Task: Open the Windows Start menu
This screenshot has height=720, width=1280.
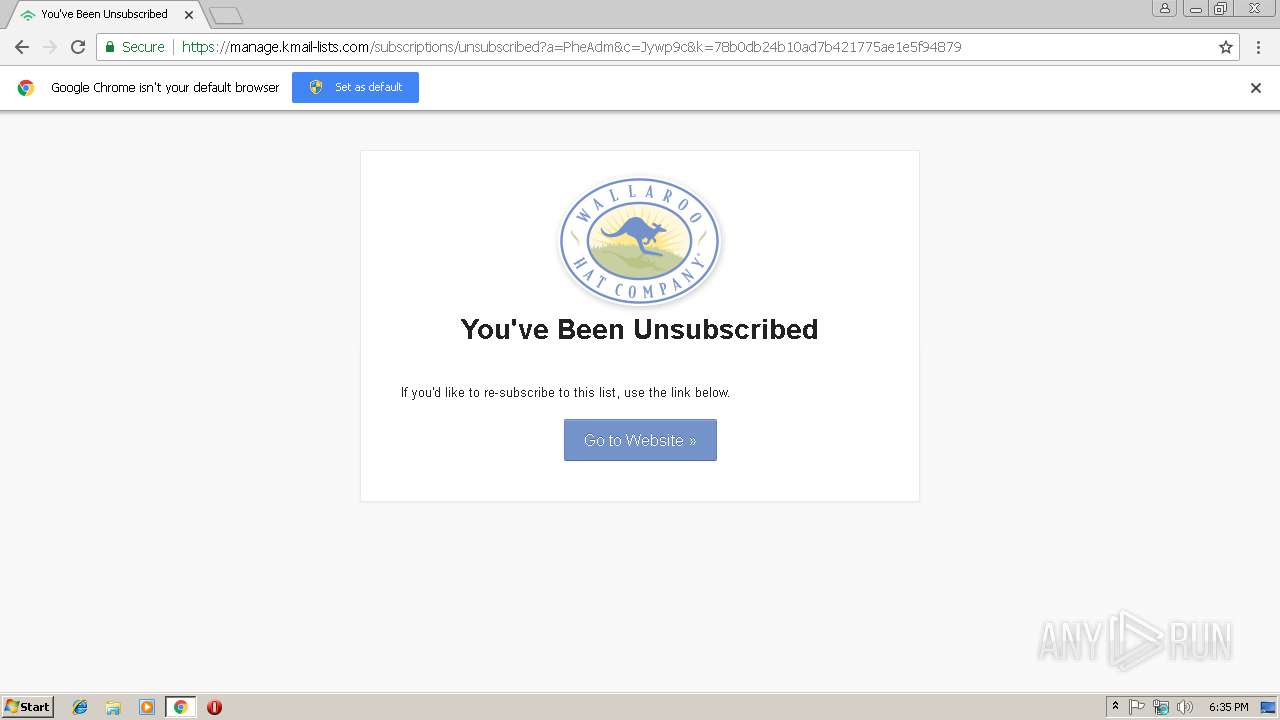Action: (28, 707)
